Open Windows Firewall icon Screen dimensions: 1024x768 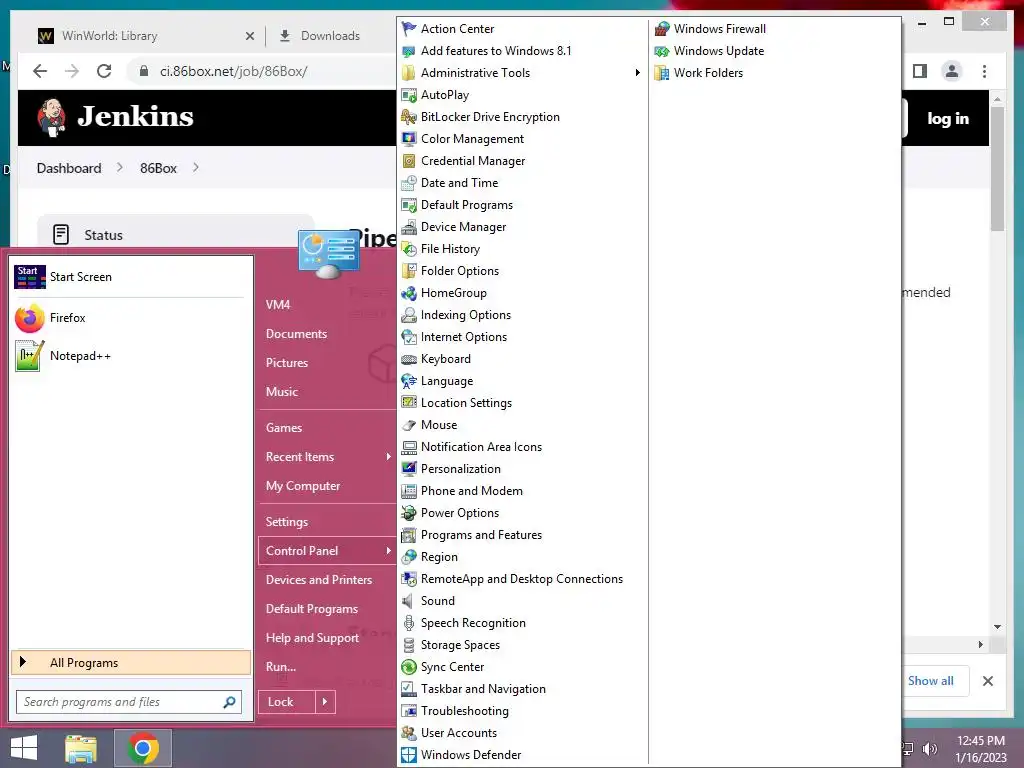coord(662,29)
